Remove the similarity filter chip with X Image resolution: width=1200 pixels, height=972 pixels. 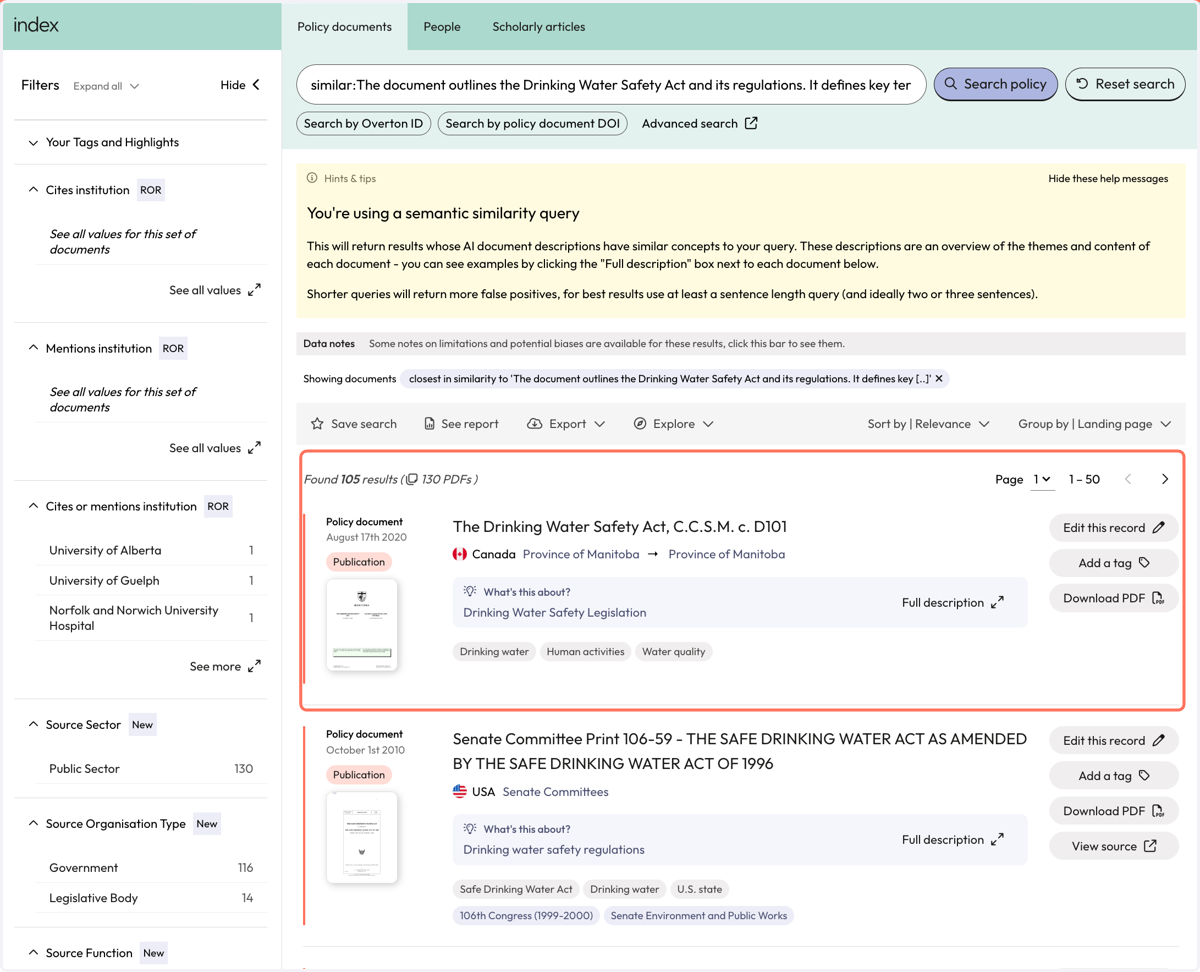pyautogui.click(x=939, y=379)
